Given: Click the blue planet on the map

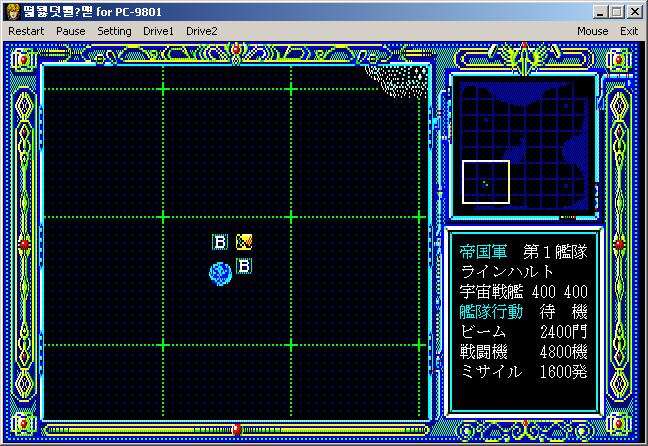Looking at the screenshot, I should 220,274.
